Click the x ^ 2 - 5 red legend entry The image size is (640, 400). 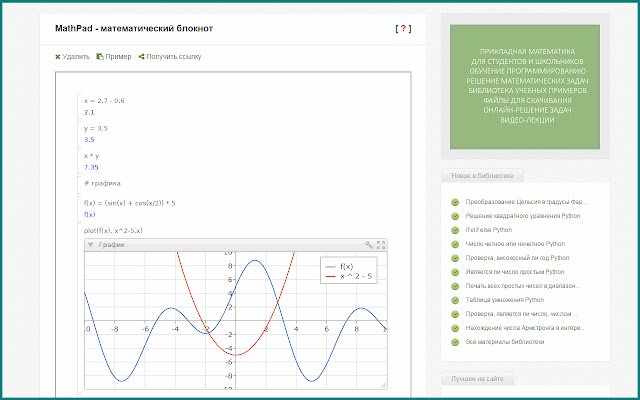coord(349,276)
